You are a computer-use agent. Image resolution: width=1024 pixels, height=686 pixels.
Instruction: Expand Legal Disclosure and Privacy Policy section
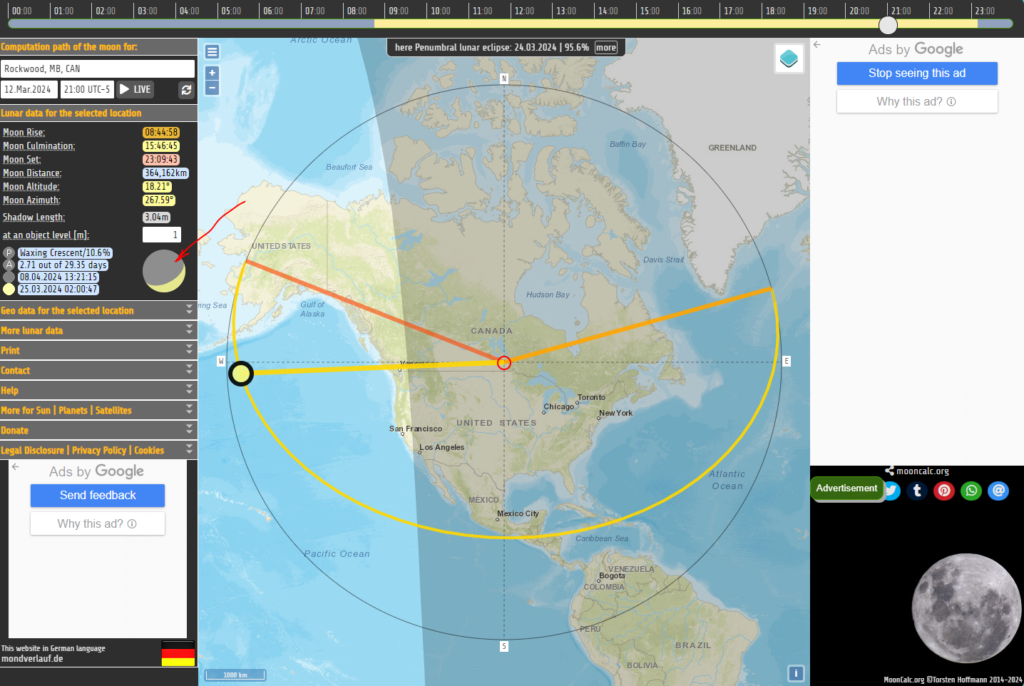[x=99, y=450]
